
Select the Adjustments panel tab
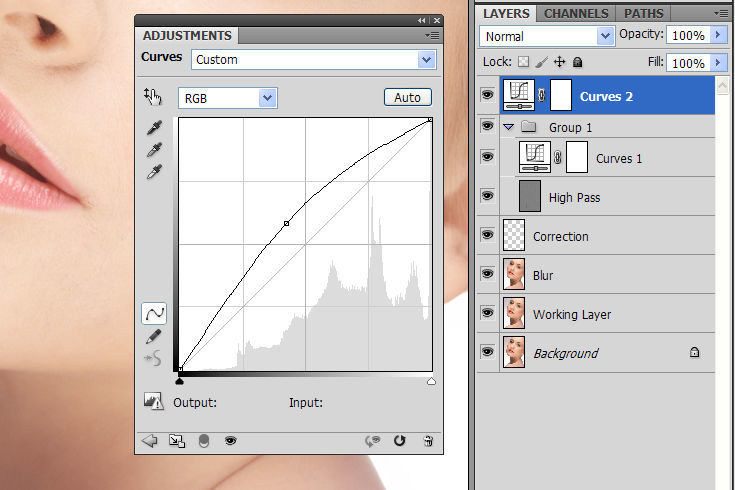point(187,36)
